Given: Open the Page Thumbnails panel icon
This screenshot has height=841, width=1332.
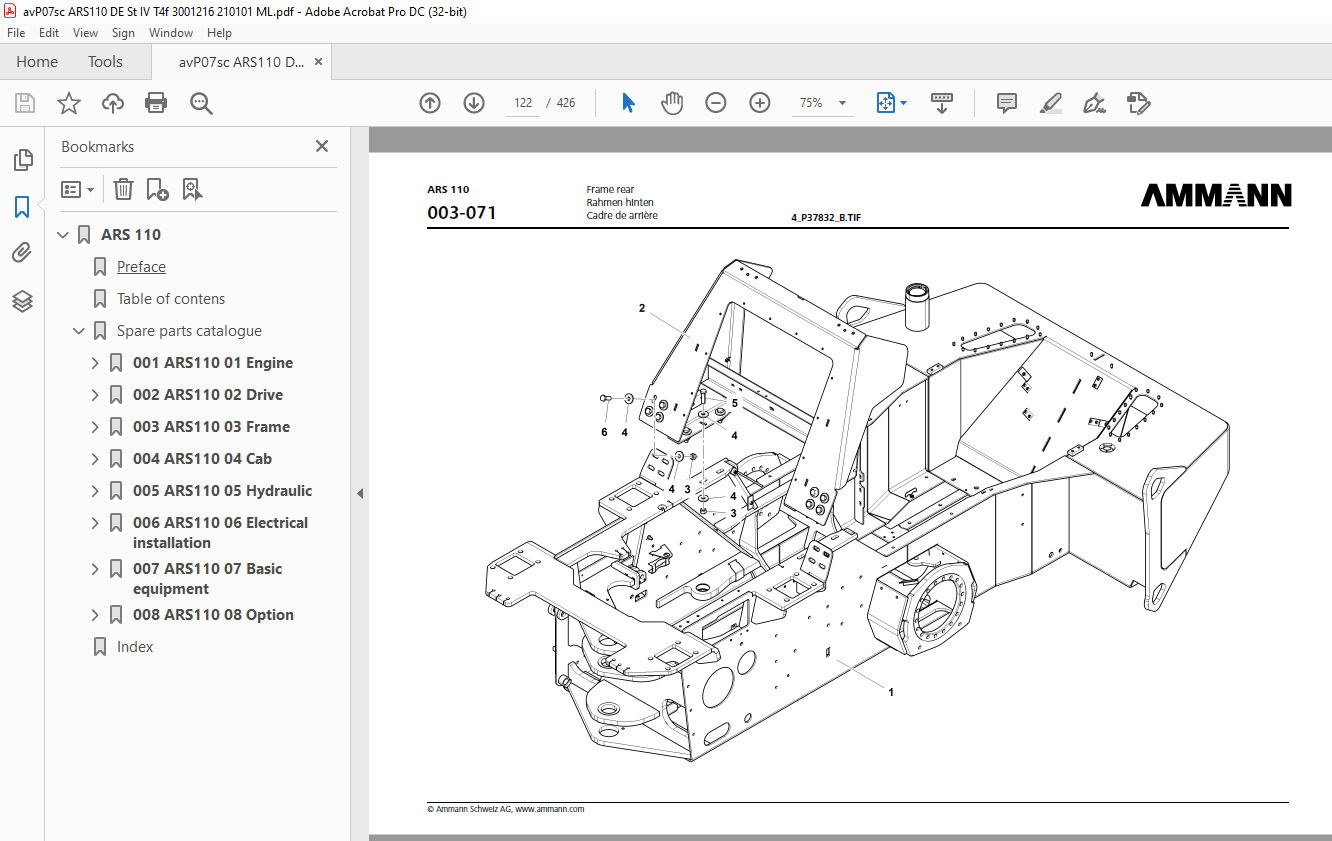Looking at the screenshot, I should tap(22, 160).
